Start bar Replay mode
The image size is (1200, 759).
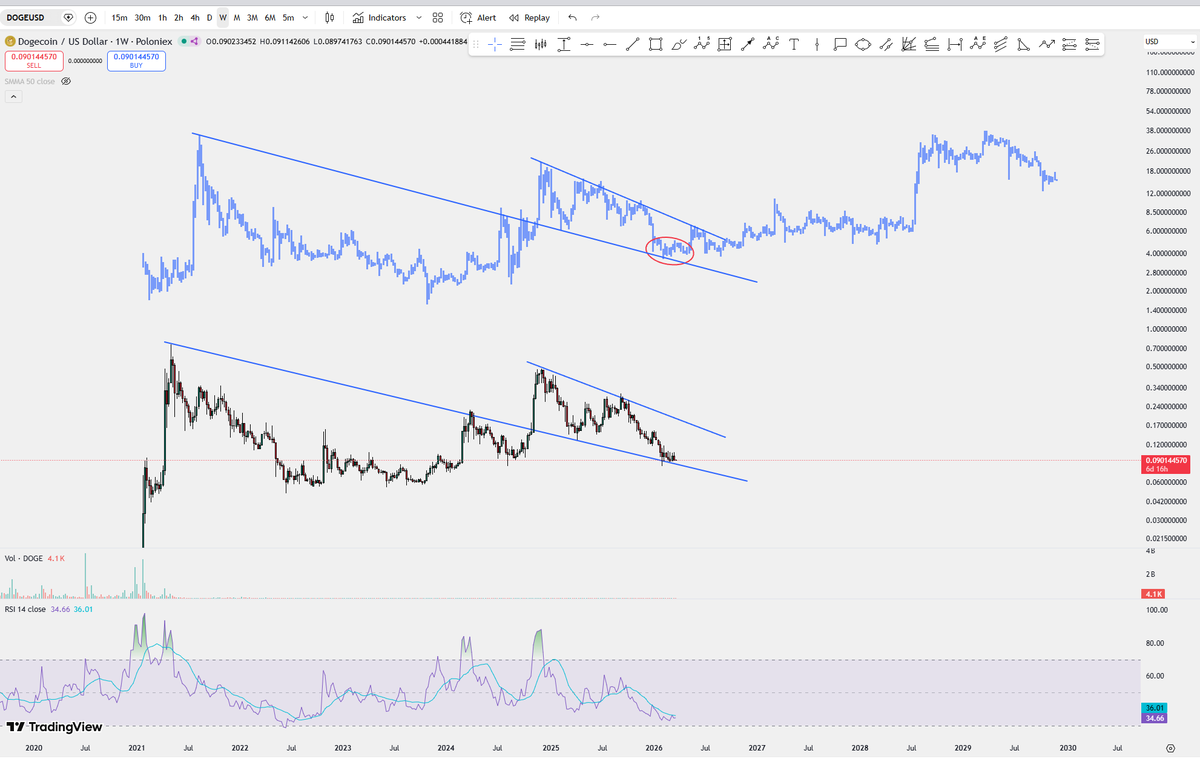click(x=529, y=17)
